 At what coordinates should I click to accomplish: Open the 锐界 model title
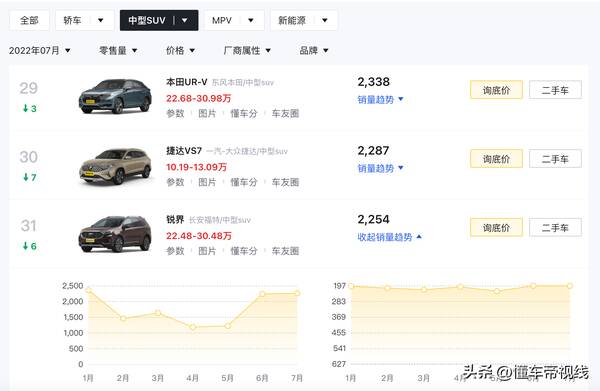175,220
